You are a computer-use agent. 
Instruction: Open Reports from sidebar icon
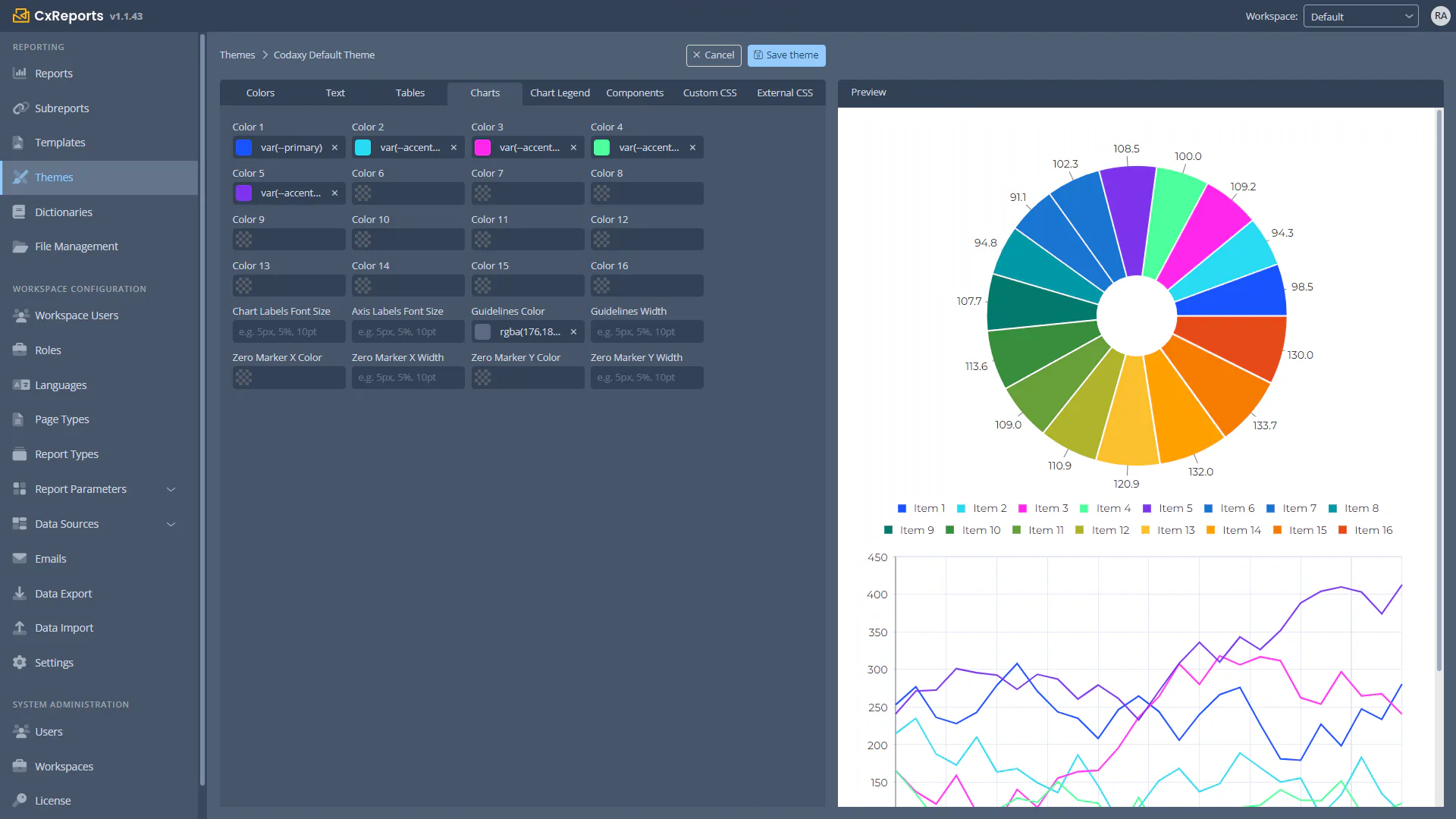point(20,74)
